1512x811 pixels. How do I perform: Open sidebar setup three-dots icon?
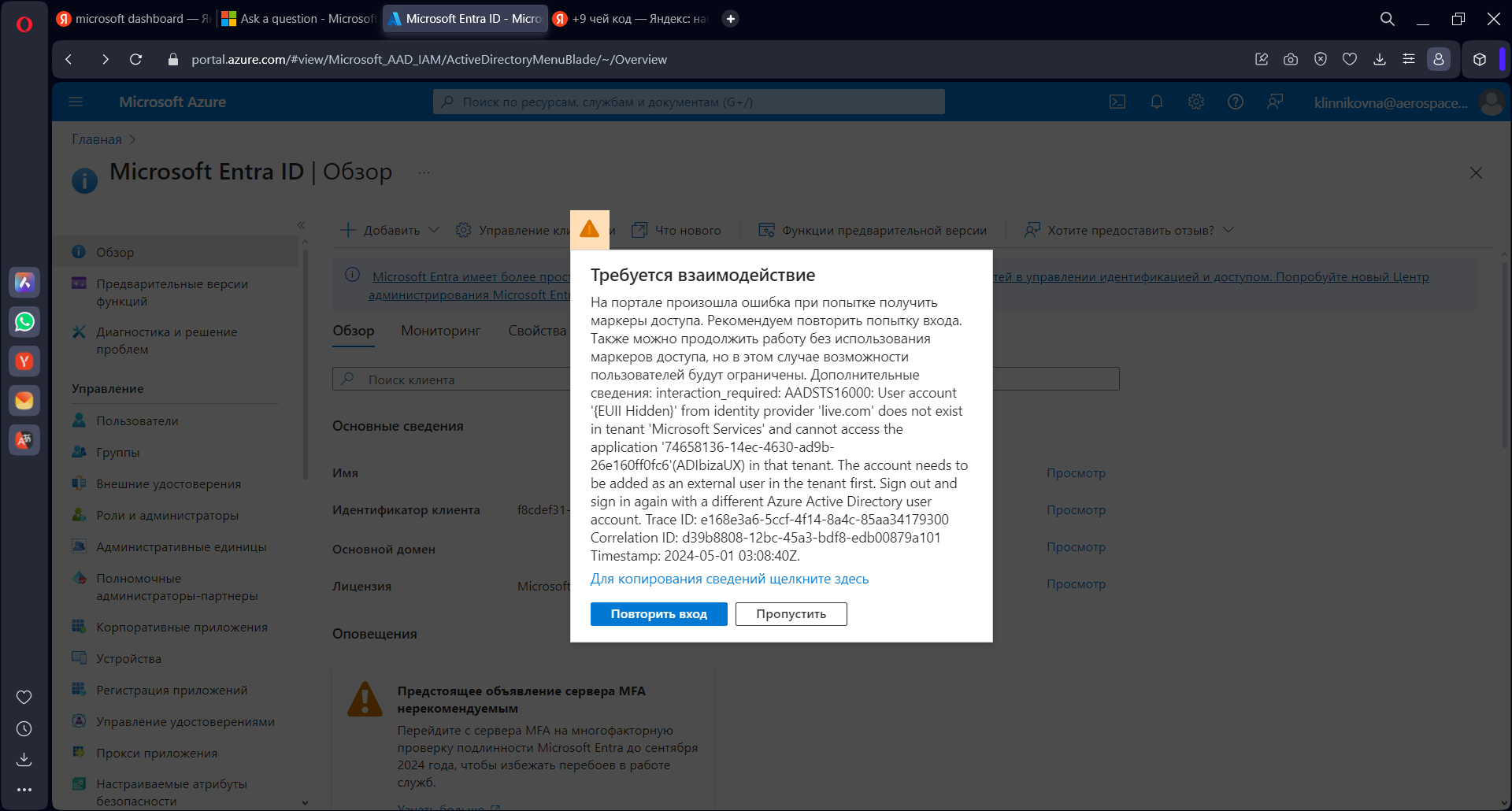pos(24,789)
